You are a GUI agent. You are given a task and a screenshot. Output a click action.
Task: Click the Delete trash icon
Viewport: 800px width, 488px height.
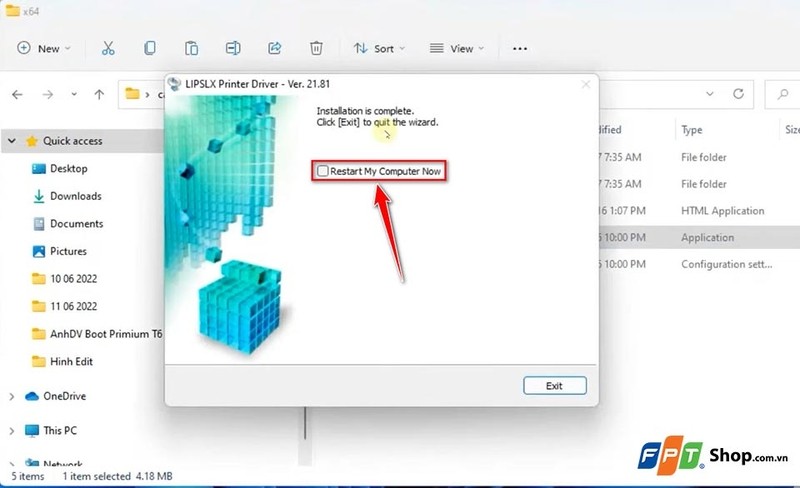tap(316, 48)
